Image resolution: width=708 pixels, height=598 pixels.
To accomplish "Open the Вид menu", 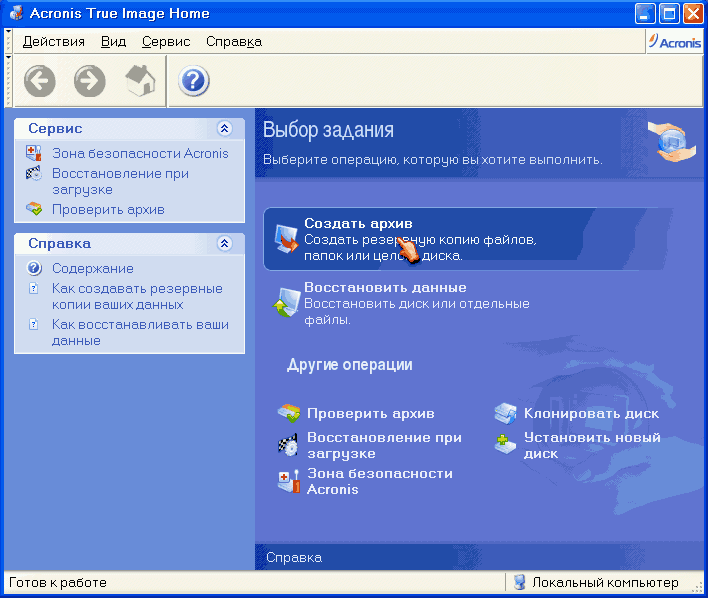I will coord(113,41).
